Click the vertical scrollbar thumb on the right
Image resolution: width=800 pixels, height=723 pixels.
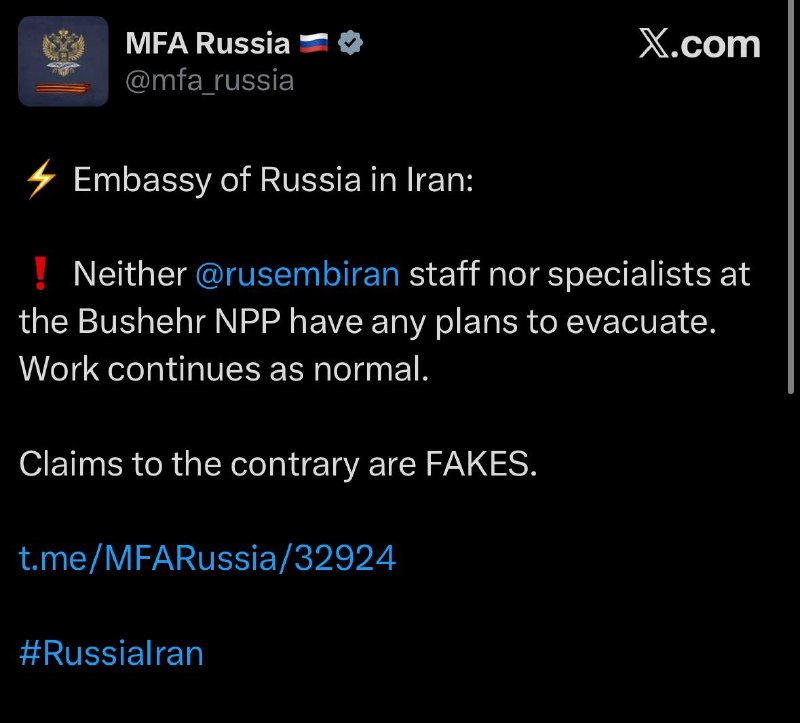click(791, 197)
